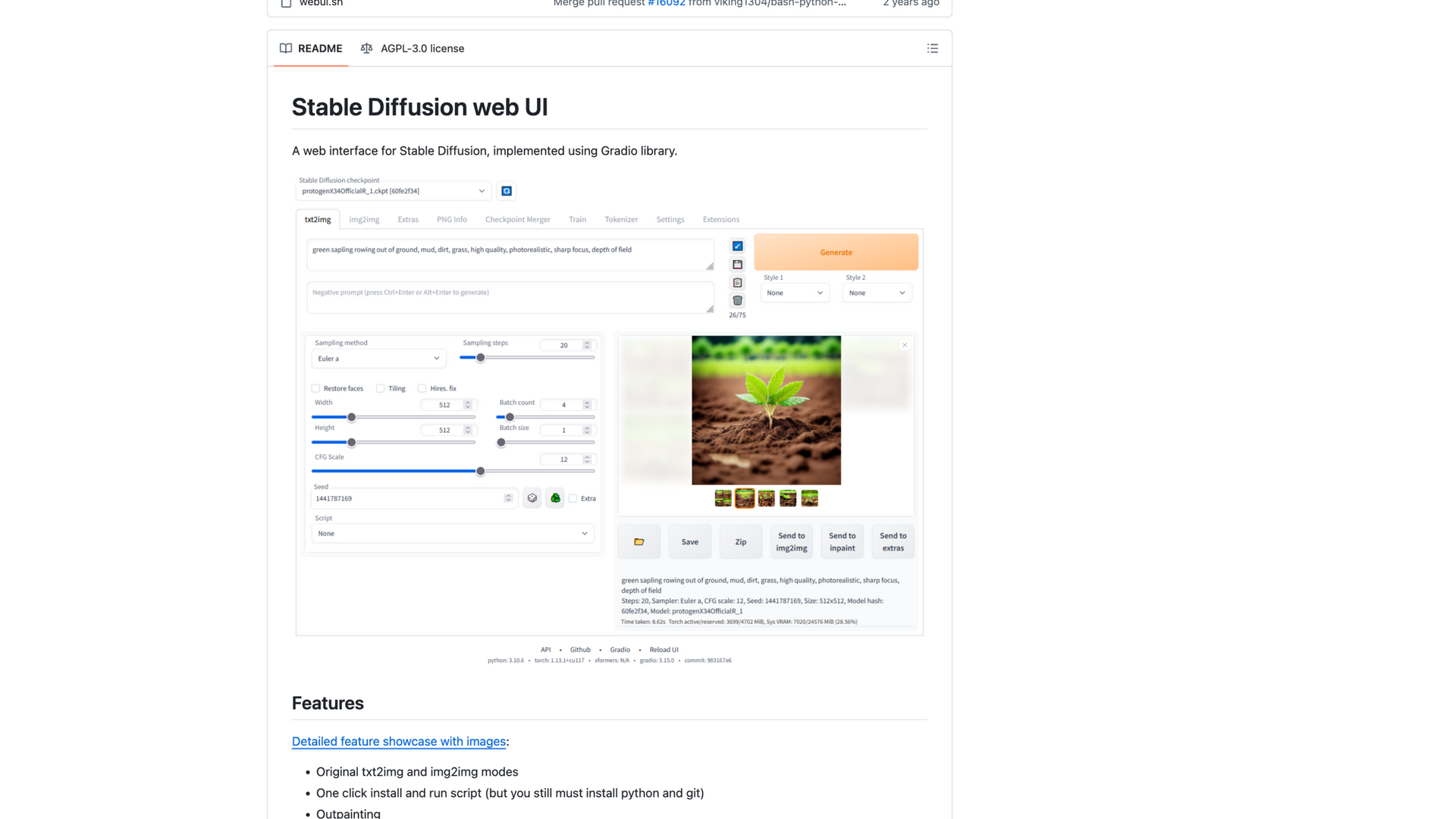Expand the Sampling method Euler a dropdown
This screenshot has width=1456, height=819.
[378, 359]
